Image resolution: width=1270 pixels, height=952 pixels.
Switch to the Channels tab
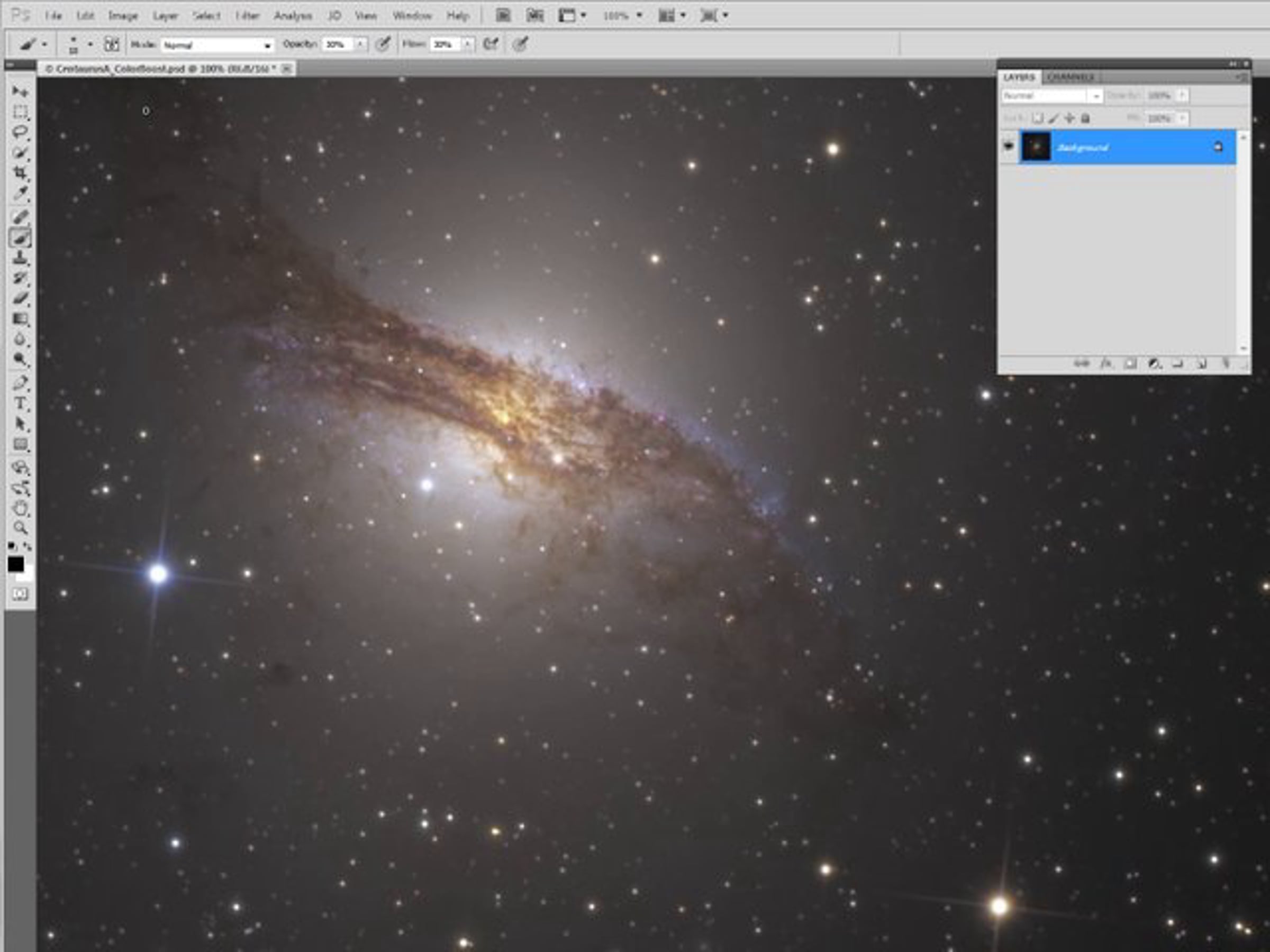(x=1070, y=77)
